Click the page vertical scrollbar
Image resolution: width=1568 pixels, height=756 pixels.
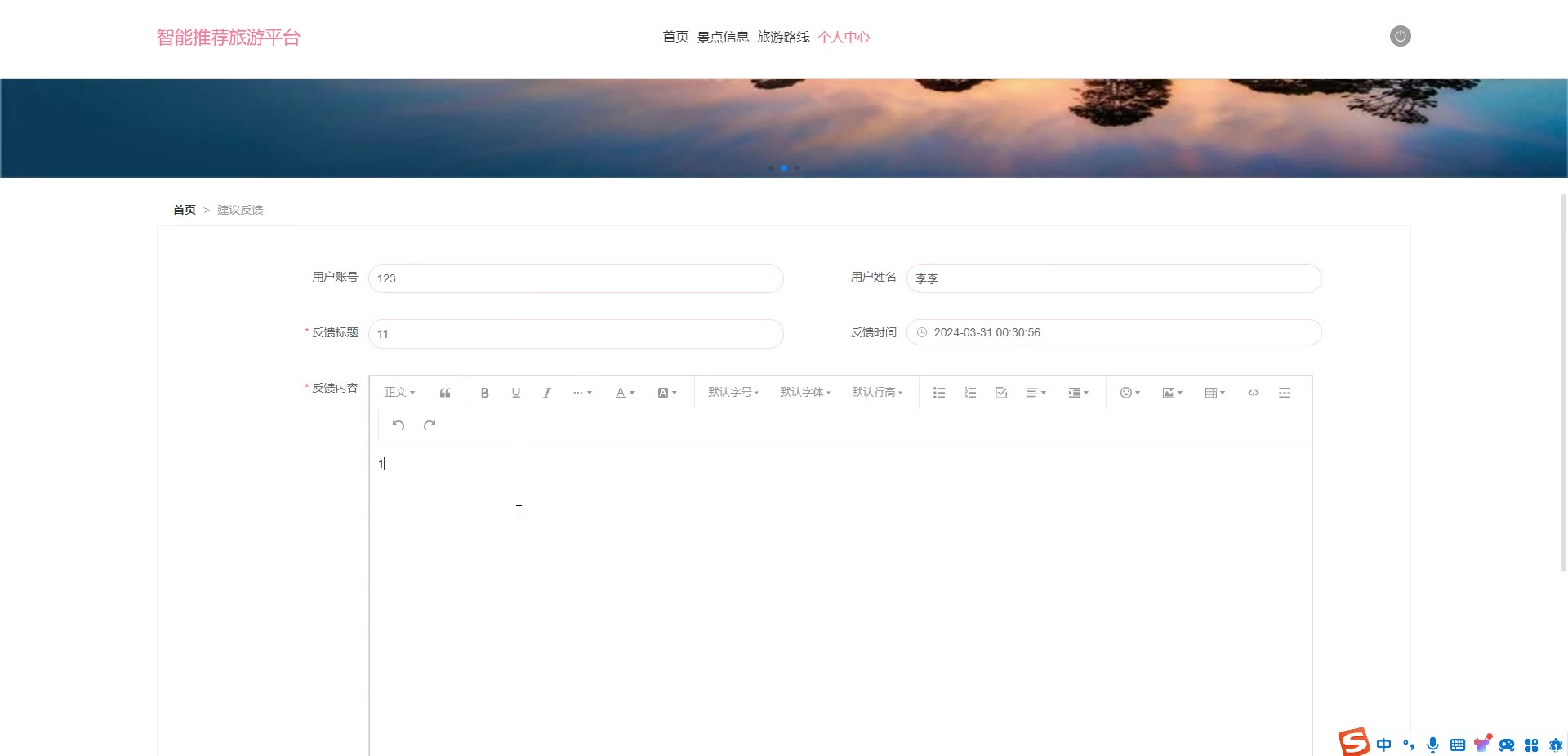[1563, 382]
